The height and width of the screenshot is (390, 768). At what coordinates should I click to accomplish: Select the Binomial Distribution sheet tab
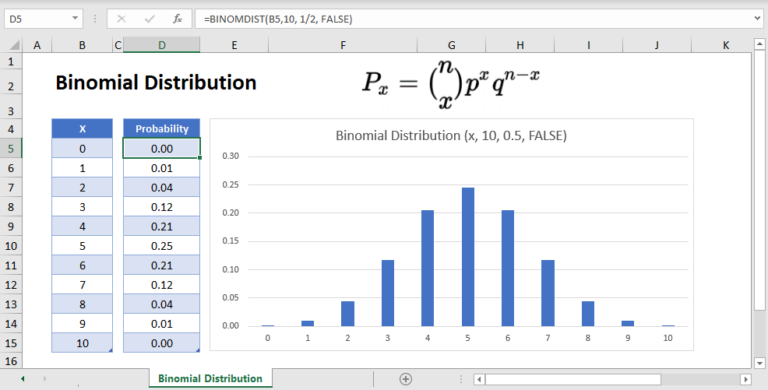pyautogui.click(x=210, y=378)
